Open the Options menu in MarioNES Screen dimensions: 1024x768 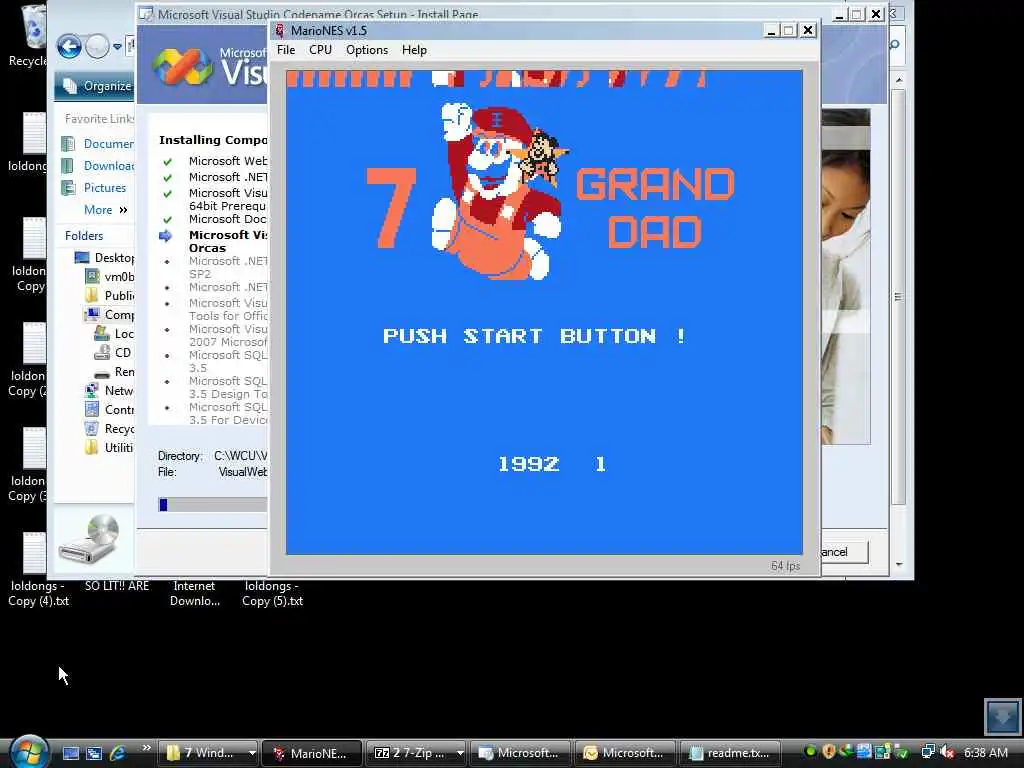point(366,50)
